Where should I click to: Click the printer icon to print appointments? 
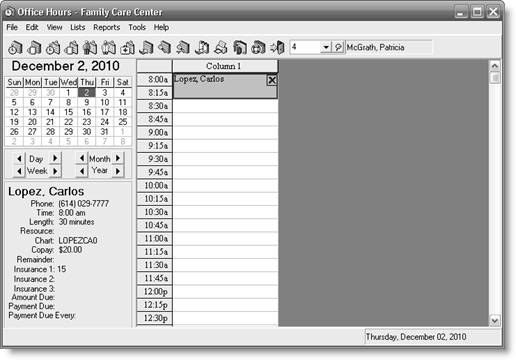221,47
